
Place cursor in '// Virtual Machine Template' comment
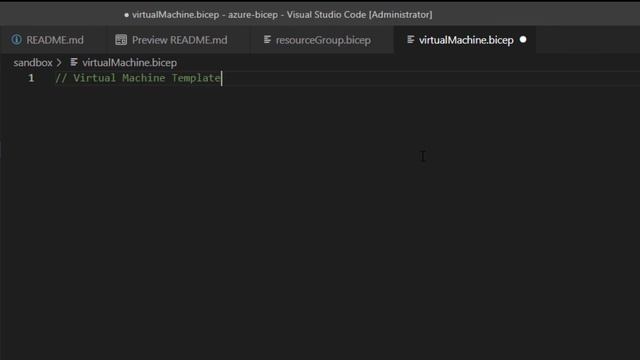tap(138, 78)
